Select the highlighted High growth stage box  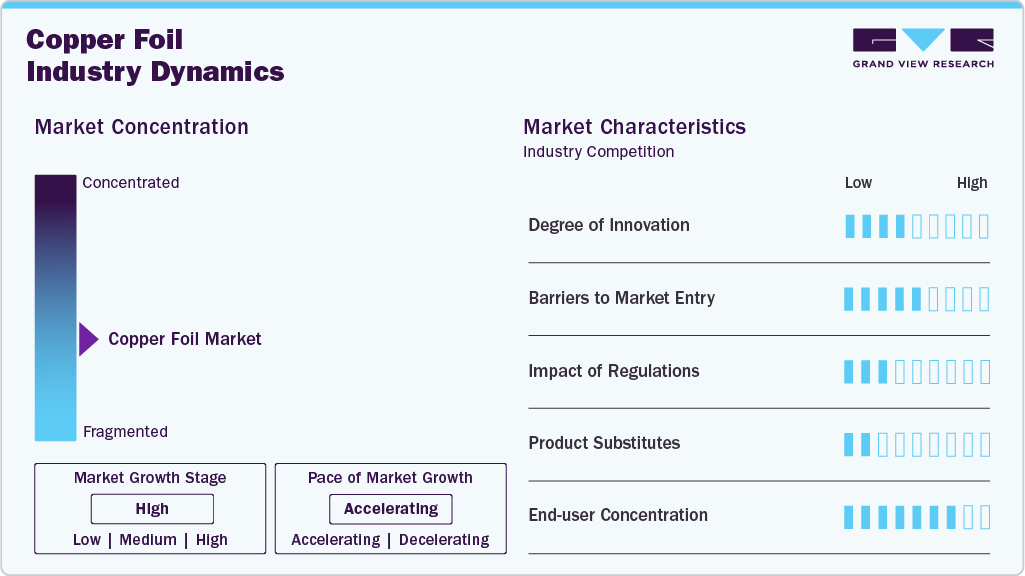(x=152, y=509)
